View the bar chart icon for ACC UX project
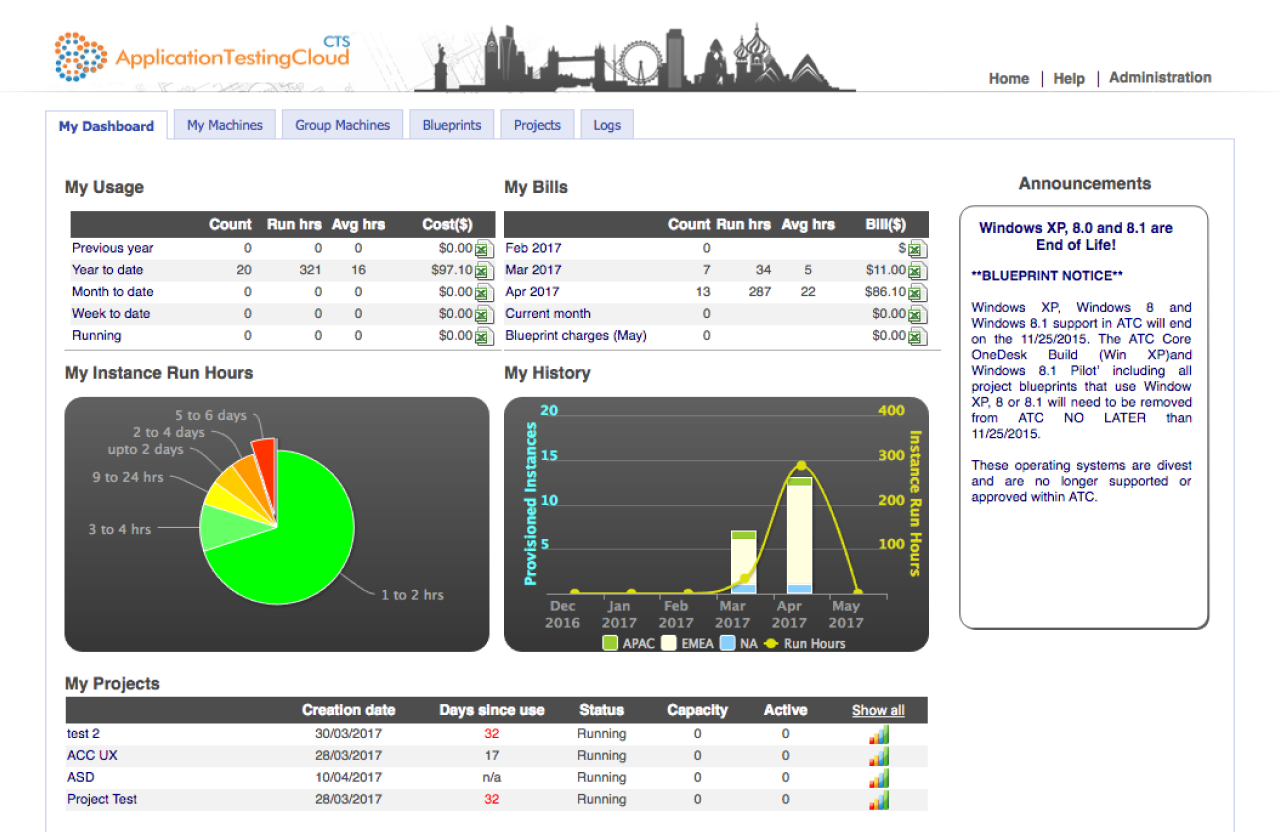1280x832 pixels. coord(878,757)
